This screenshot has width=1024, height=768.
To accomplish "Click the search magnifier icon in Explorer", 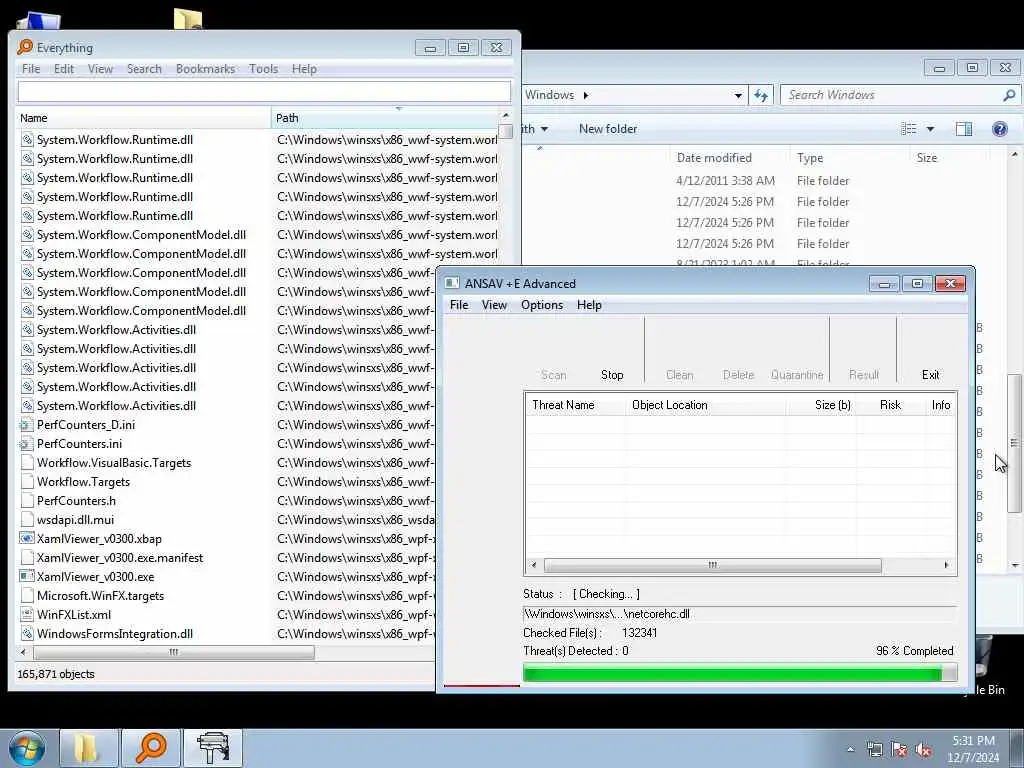I will [x=1009, y=95].
